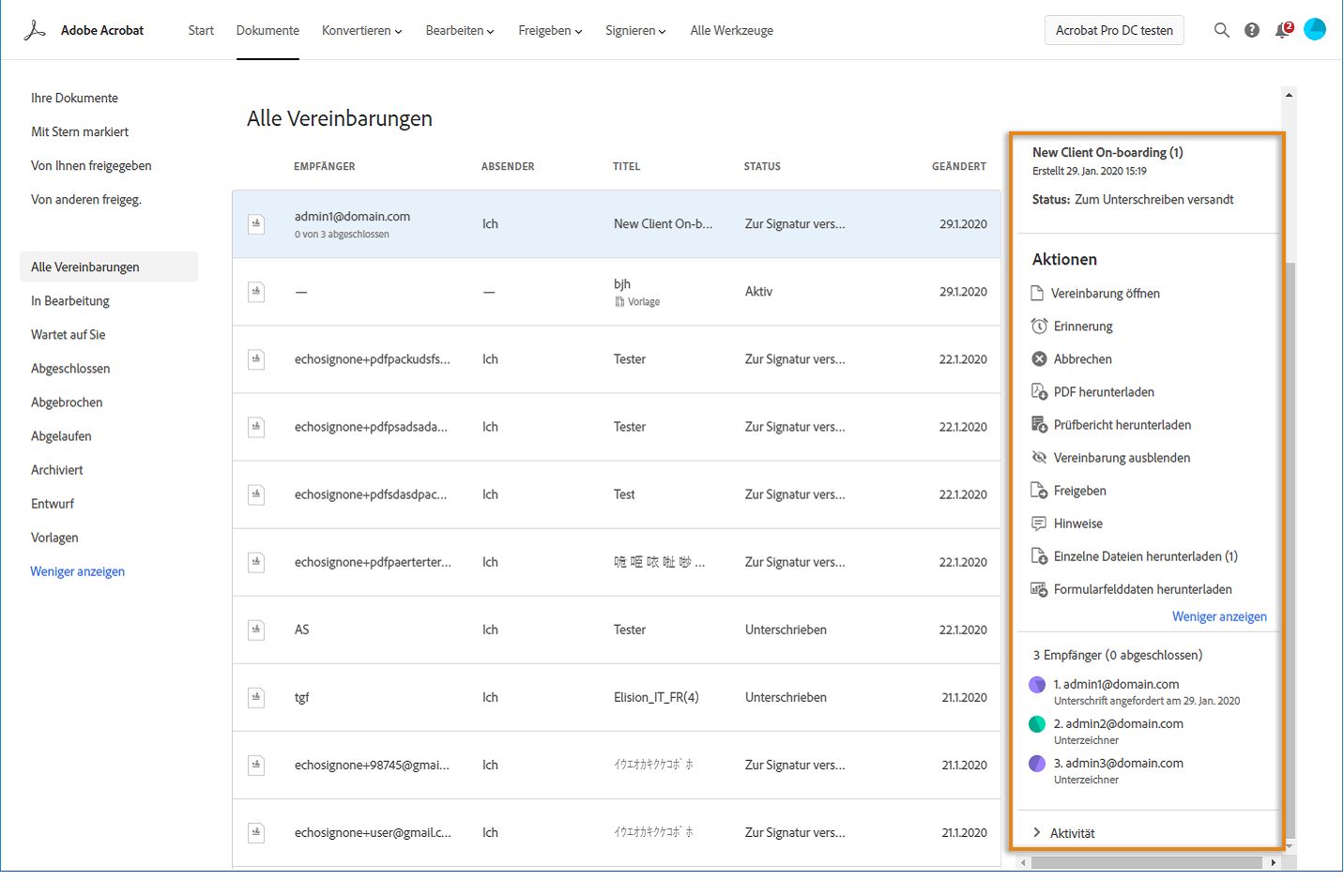This screenshot has height=896, width=1344.
Task: Click the vertical scrollbar thumb in details panel
Action: coord(1289,549)
